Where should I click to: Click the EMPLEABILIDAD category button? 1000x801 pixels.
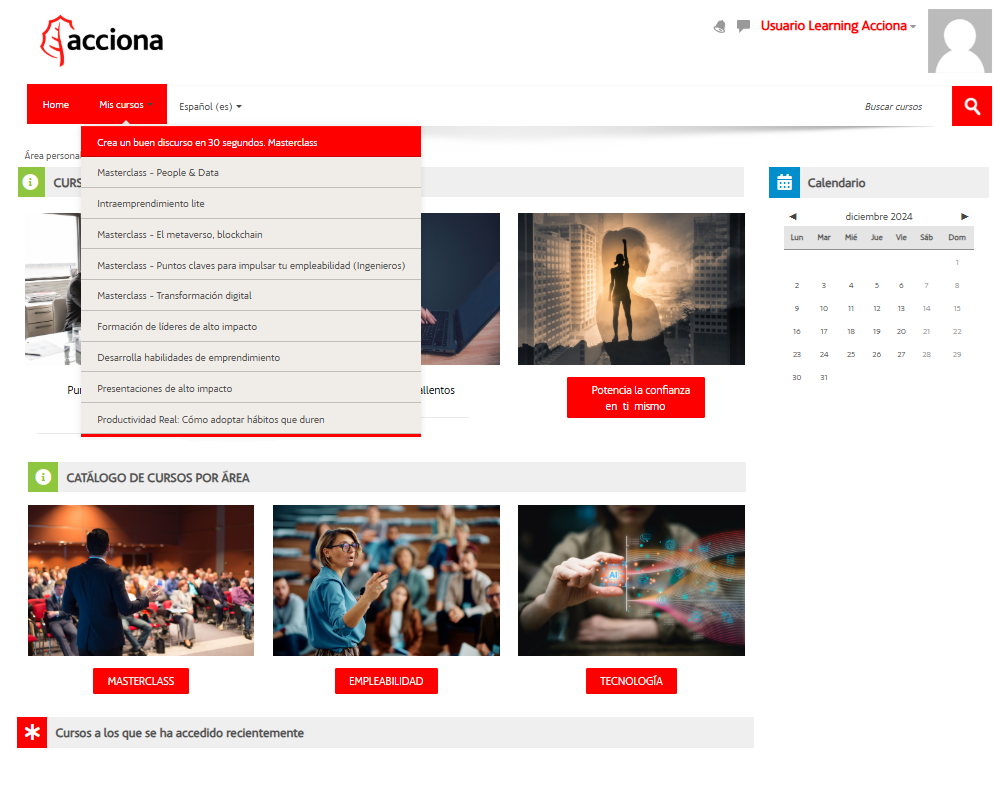pos(386,681)
